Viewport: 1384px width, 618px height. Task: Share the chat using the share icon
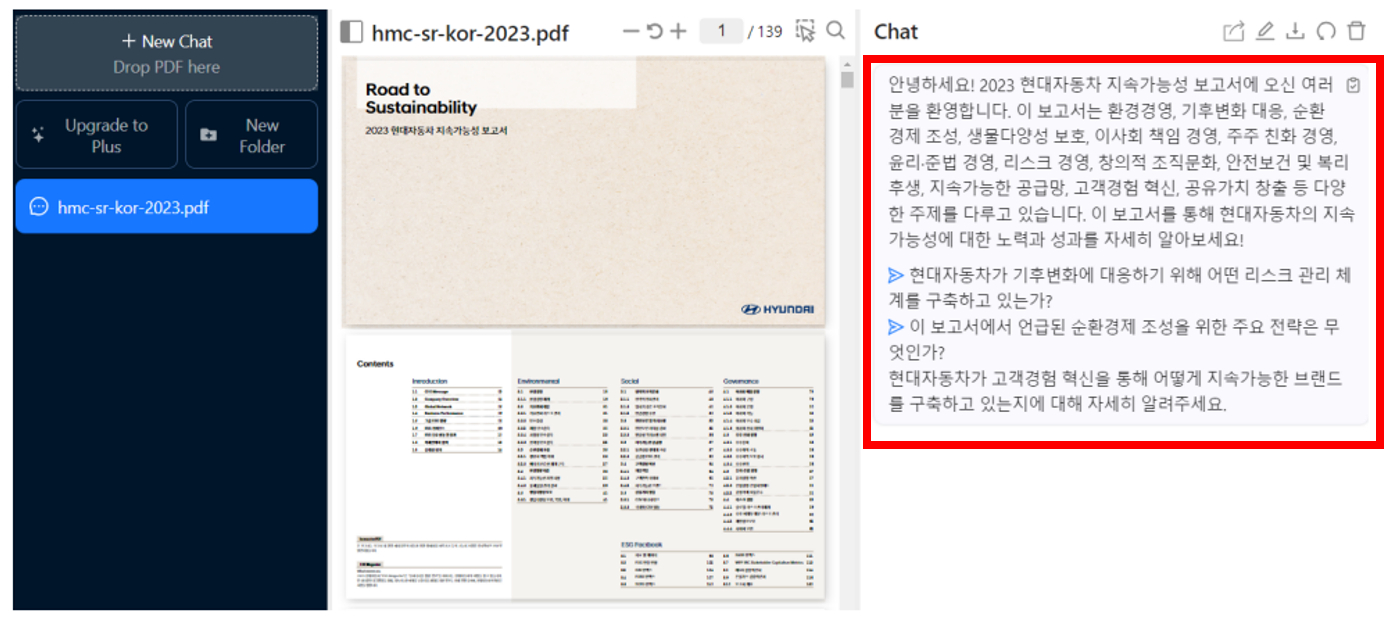click(x=1234, y=32)
